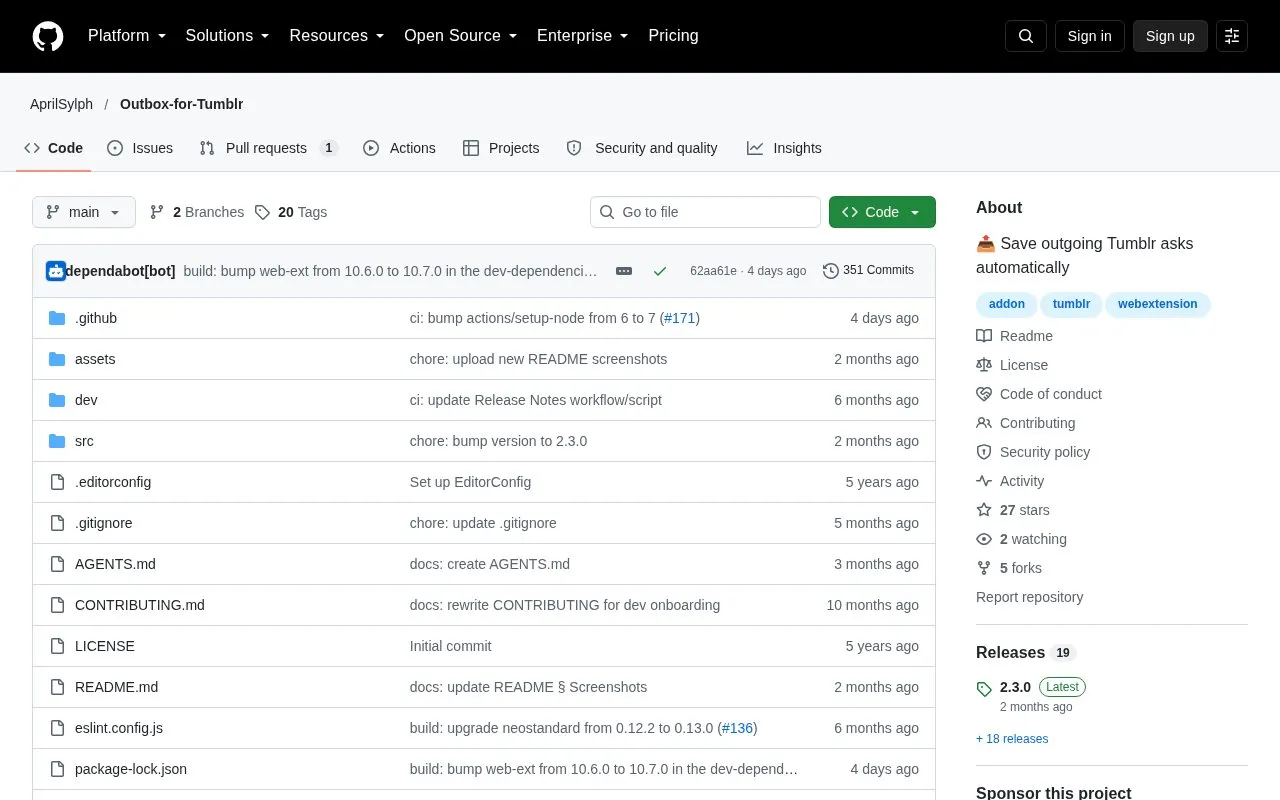The height and width of the screenshot is (800, 1280).
Task: Open the main branch dropdown
Action: [x=84, y=212]
